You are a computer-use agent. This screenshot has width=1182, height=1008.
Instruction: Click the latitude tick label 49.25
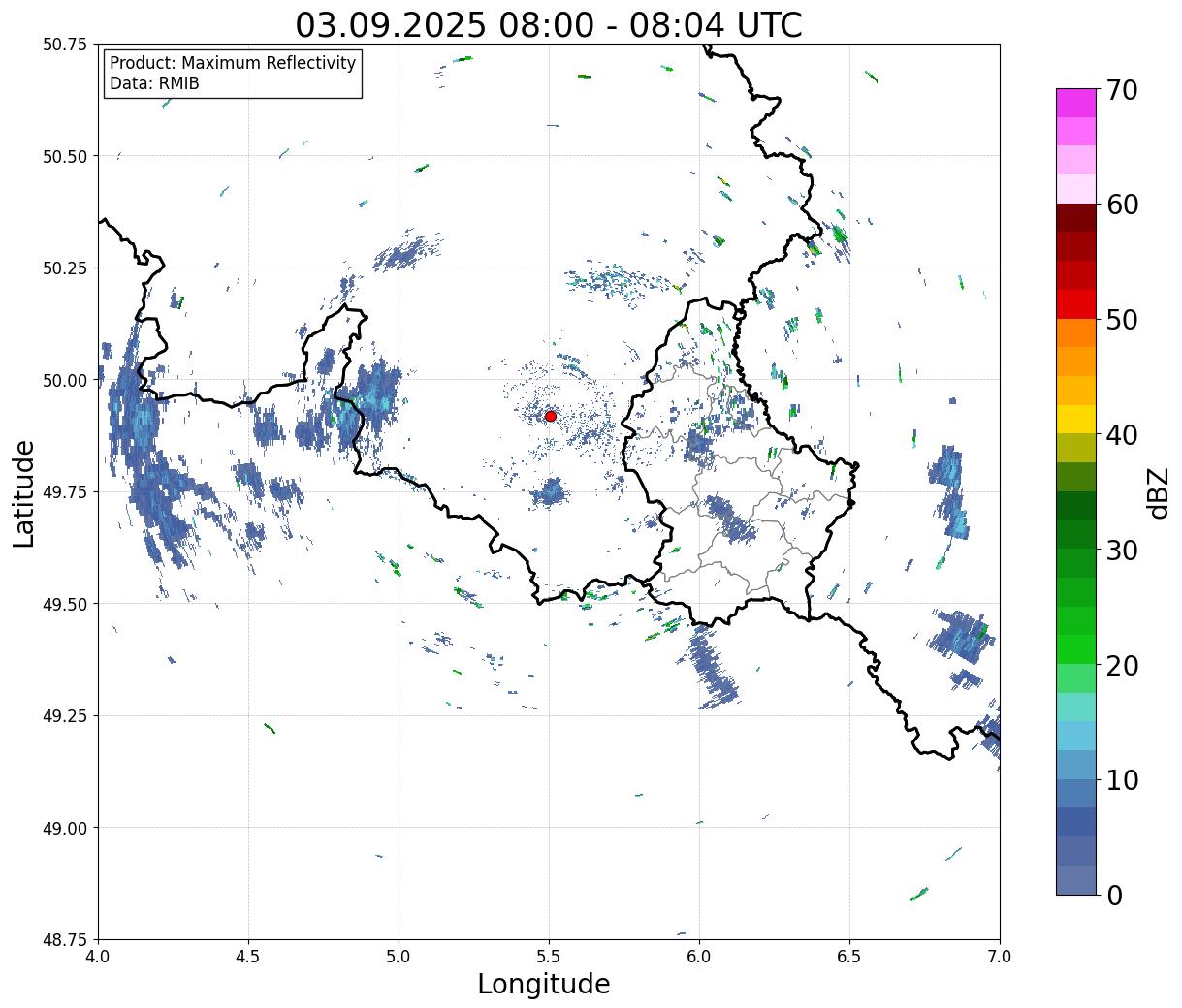click(65, 716)
